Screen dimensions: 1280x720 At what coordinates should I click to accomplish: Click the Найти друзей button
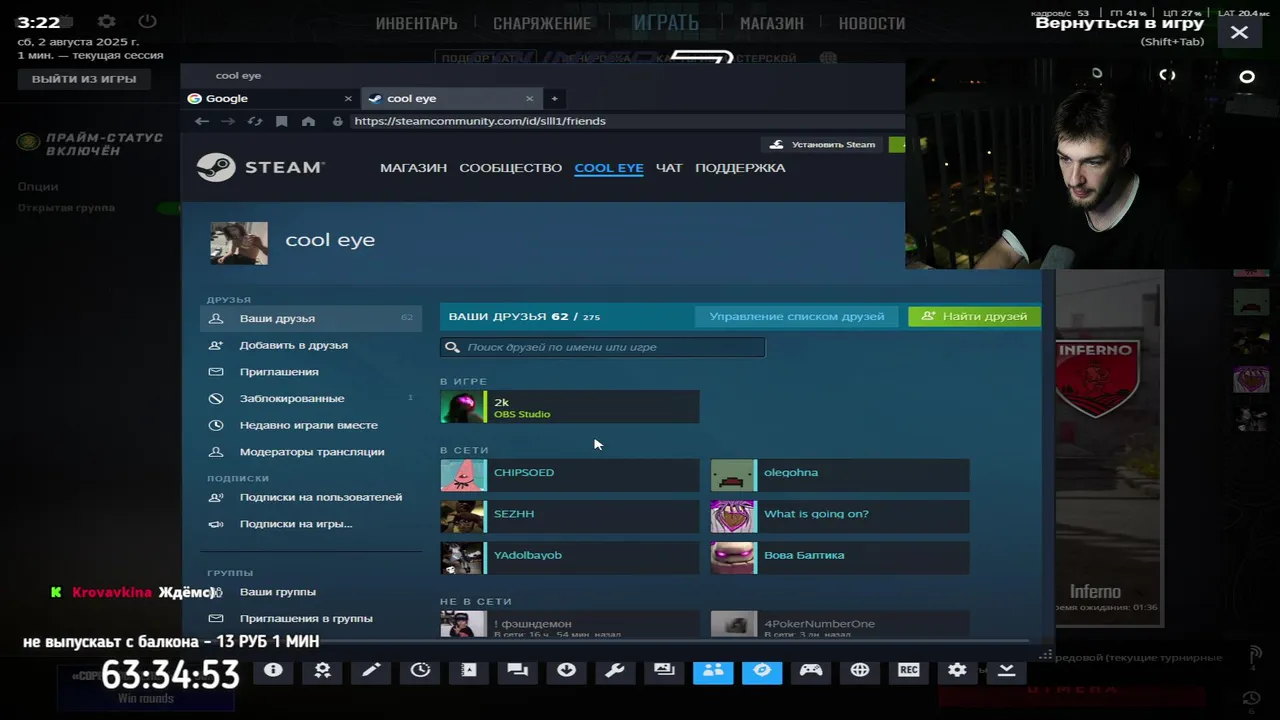(x=974, y=316)
